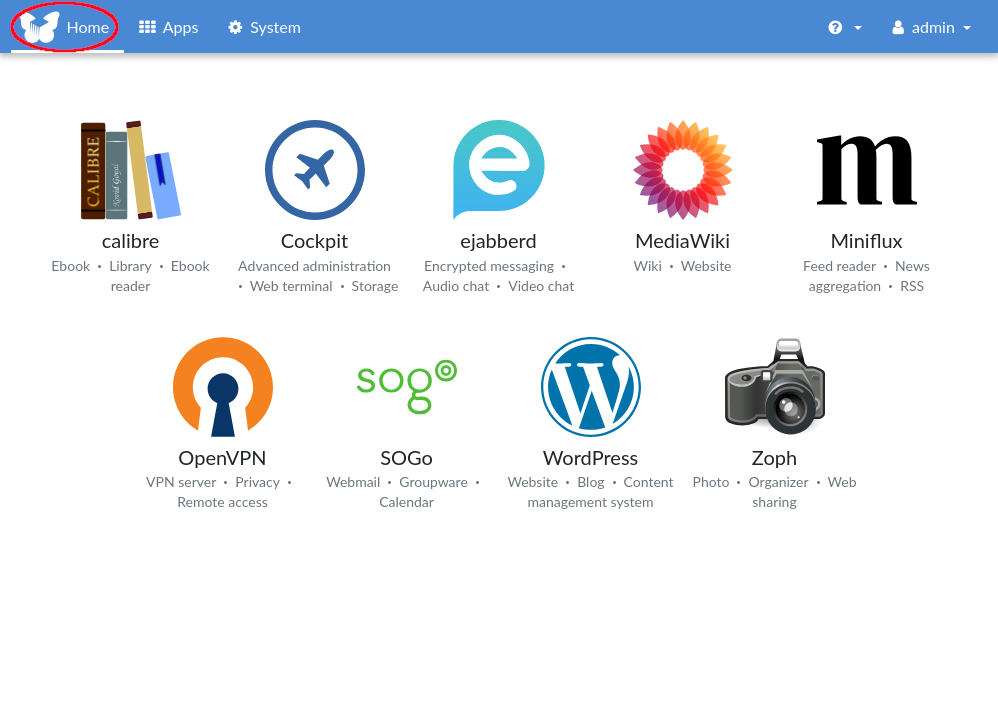Screen dimensions: 998x713
Task: Launch Cockpit via its airplane icon
Action: [314, 170]
